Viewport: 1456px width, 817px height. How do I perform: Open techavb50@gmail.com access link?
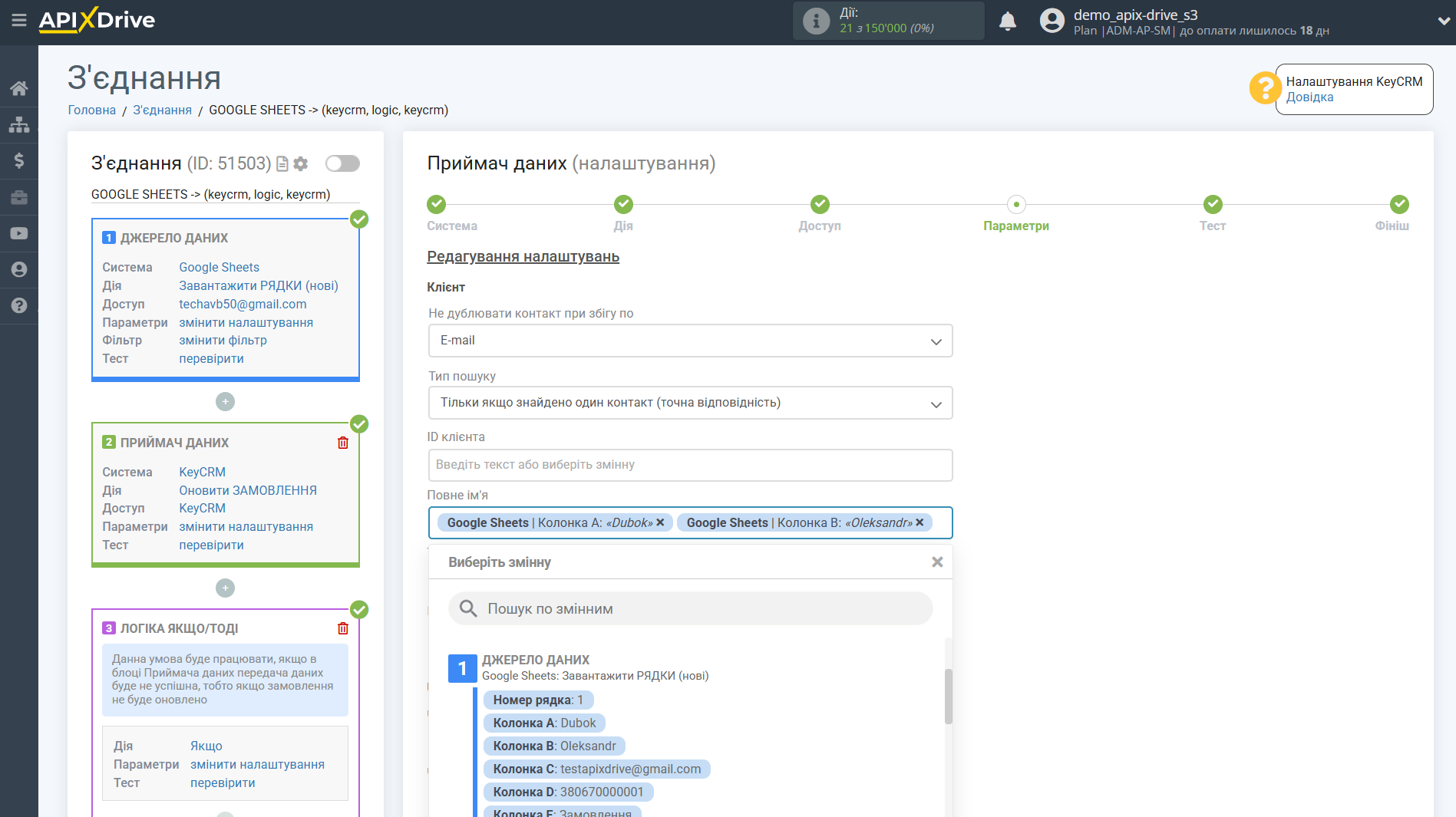(x=243, y=304)
